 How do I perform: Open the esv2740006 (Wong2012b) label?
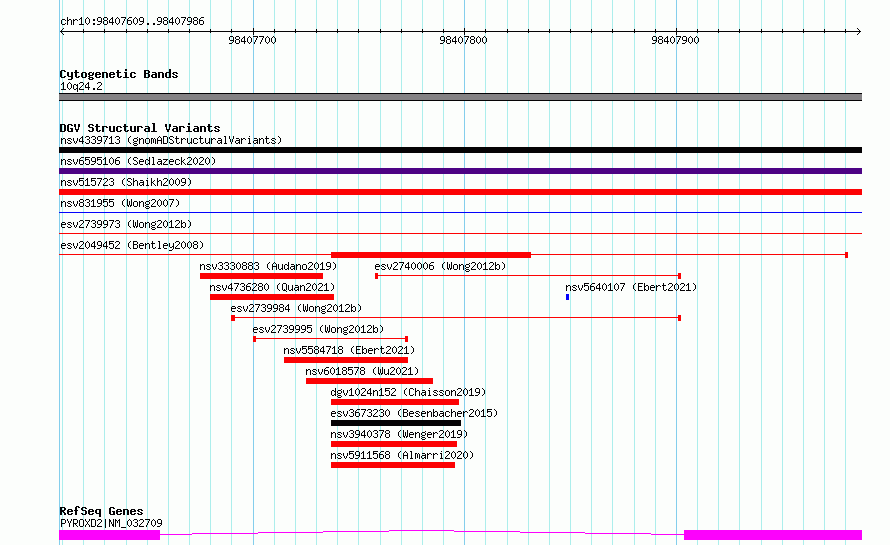coord(440,266)
